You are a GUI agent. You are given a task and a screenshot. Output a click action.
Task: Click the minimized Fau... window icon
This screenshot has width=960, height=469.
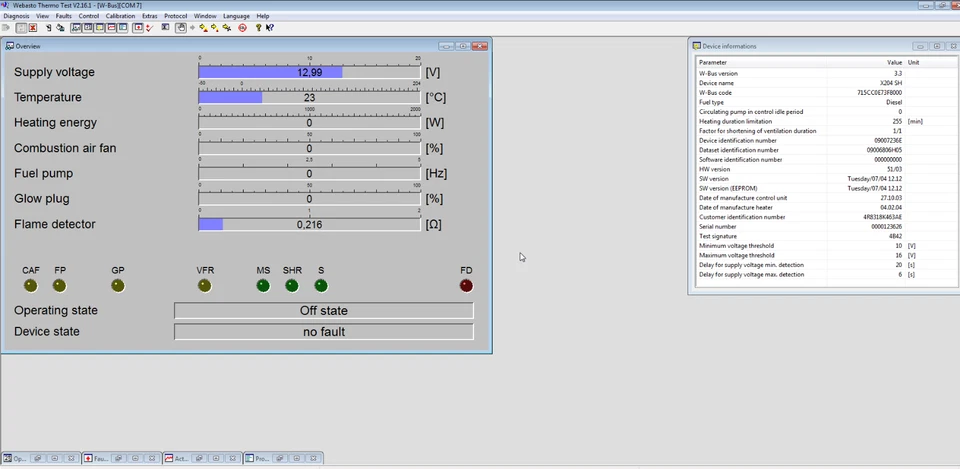click(88, 458)
